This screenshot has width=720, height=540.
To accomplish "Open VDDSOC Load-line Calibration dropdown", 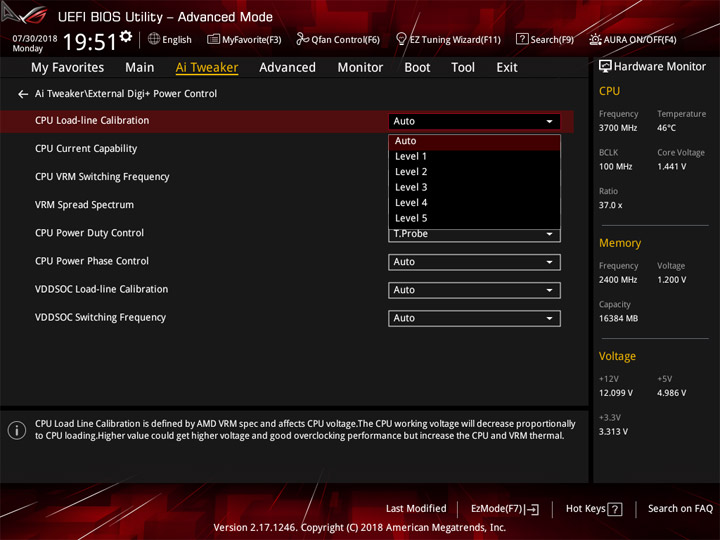I will [474, 290].
